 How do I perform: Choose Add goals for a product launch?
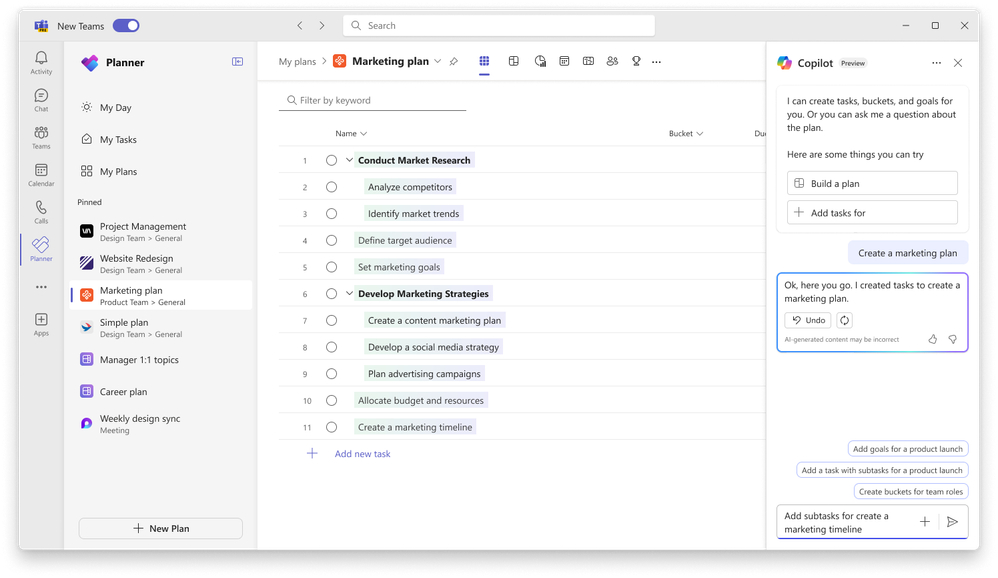[x=908, y=449]
